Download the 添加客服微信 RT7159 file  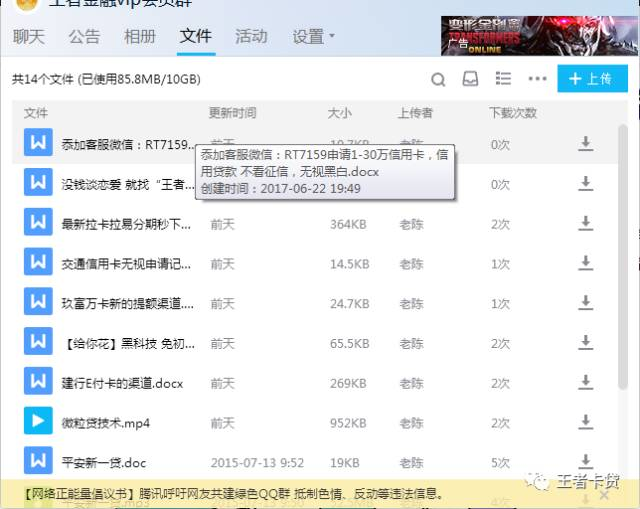pos(586,144)
